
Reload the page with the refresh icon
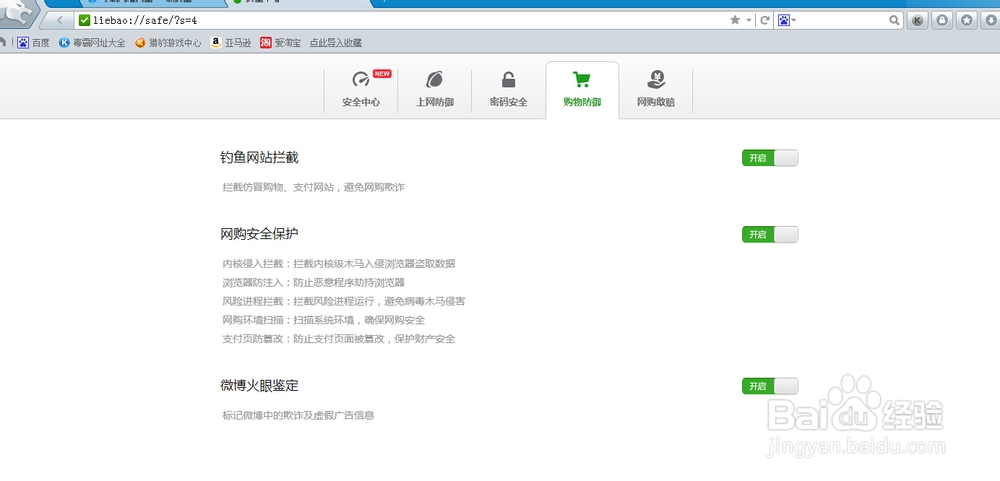pyautogui.click(x=764, y=20)
